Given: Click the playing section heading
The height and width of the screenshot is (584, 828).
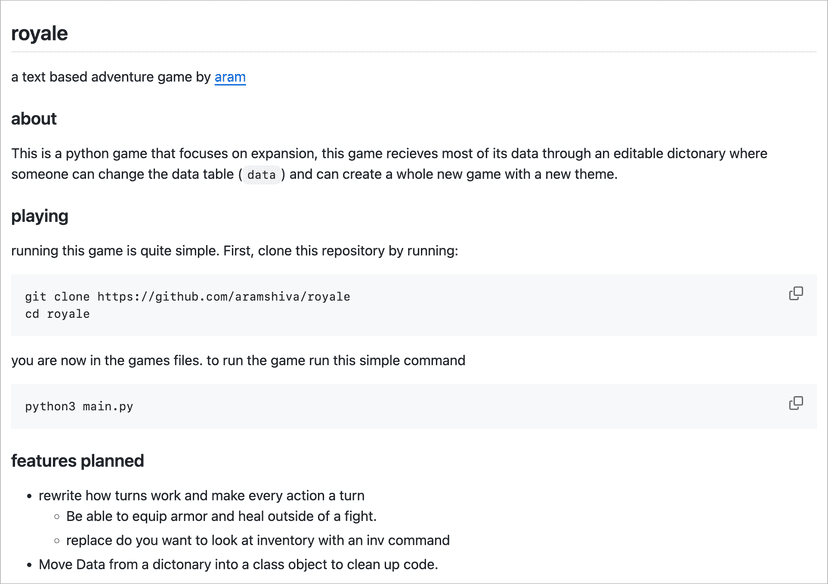Looking at the screenshot, I should click(x=40, y=216).
